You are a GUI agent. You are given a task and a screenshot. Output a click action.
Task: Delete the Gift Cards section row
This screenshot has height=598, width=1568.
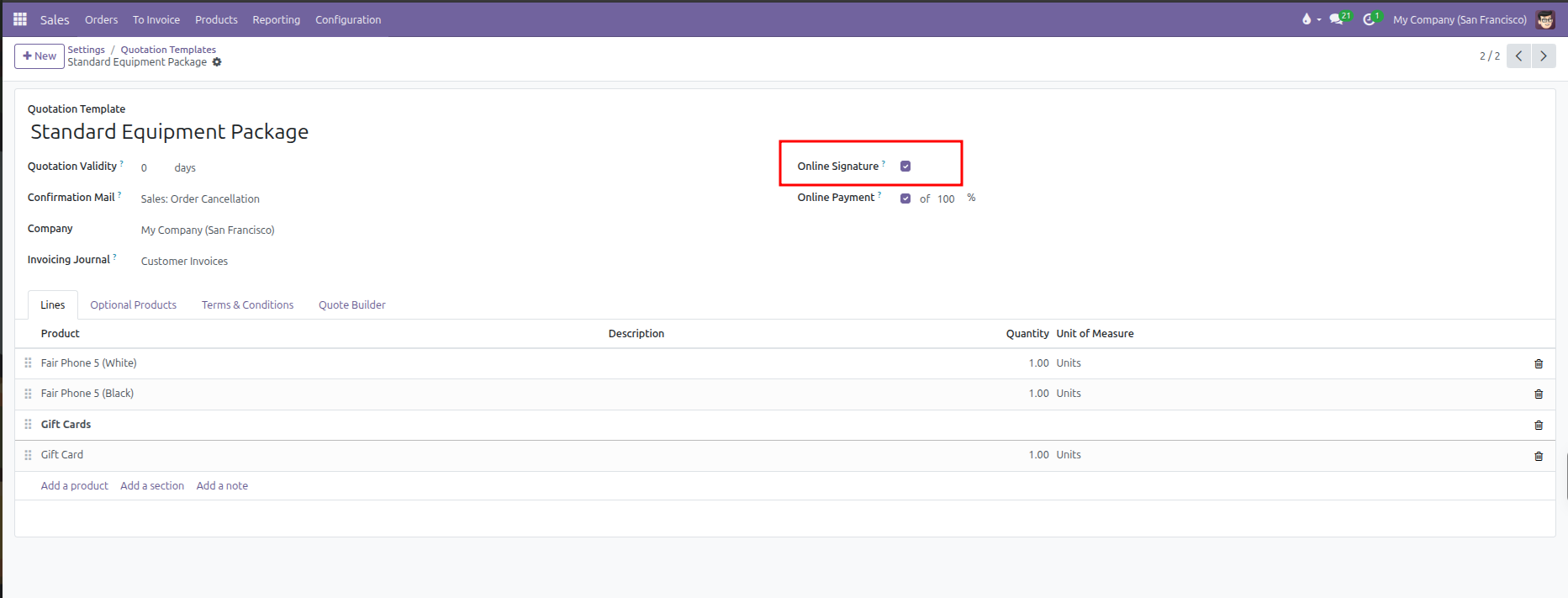[1539, 426]
